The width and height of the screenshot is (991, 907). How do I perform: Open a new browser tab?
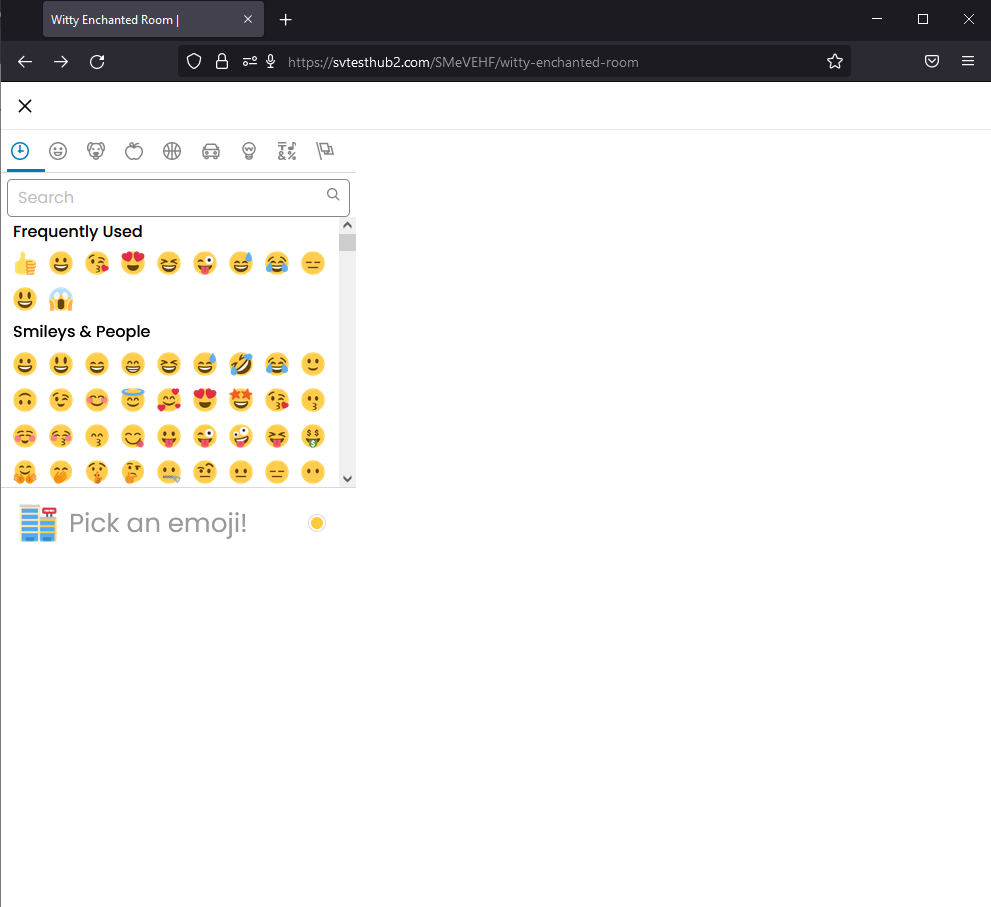[x=286, y=19]
